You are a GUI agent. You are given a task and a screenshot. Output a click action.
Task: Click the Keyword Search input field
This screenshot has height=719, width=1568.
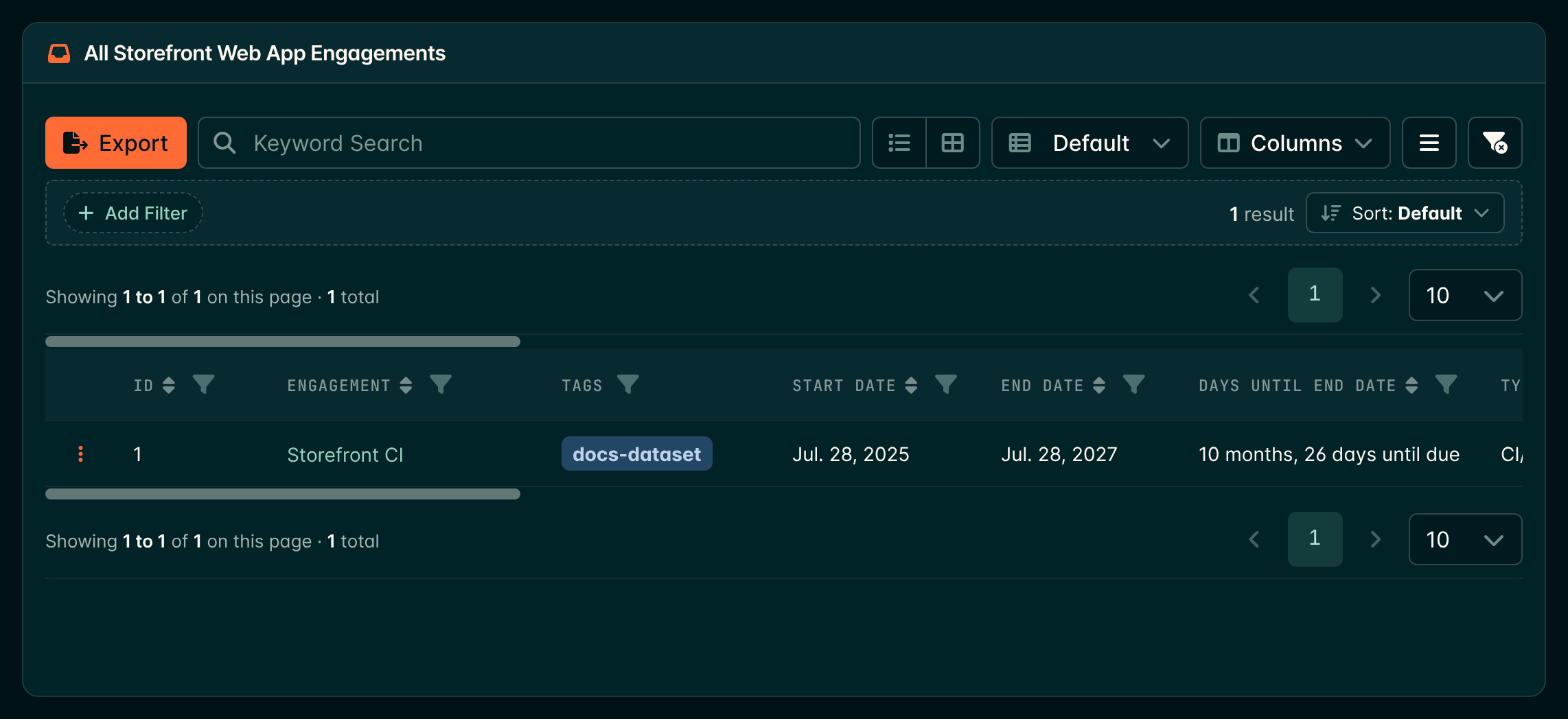(x=529, y=143)
